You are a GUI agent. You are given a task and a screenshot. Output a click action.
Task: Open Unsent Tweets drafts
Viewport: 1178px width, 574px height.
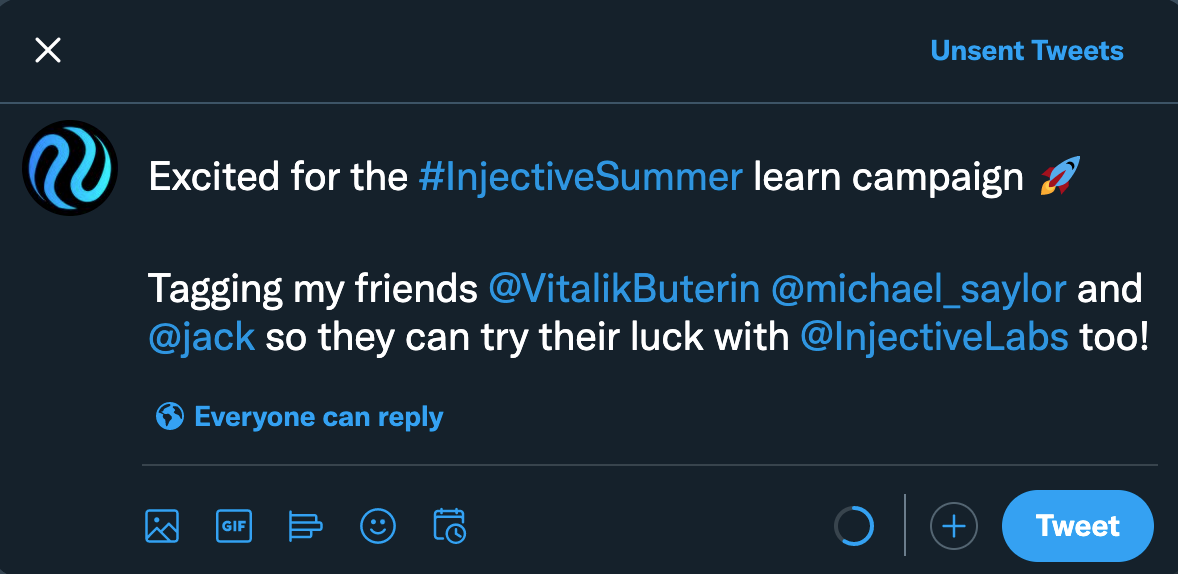click(x=1026, y=51)
